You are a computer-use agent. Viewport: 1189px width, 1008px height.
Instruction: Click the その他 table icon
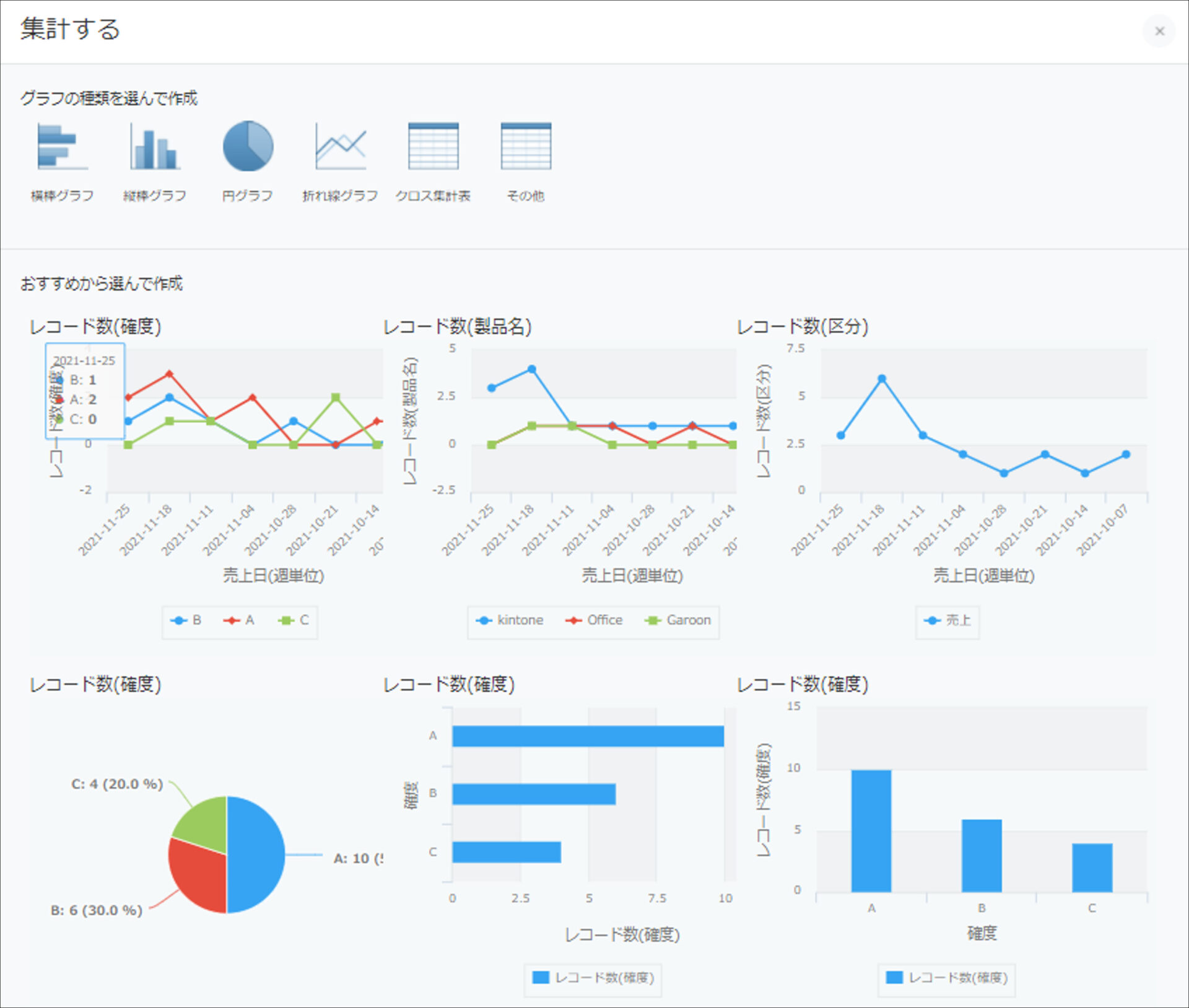(526, 147)
